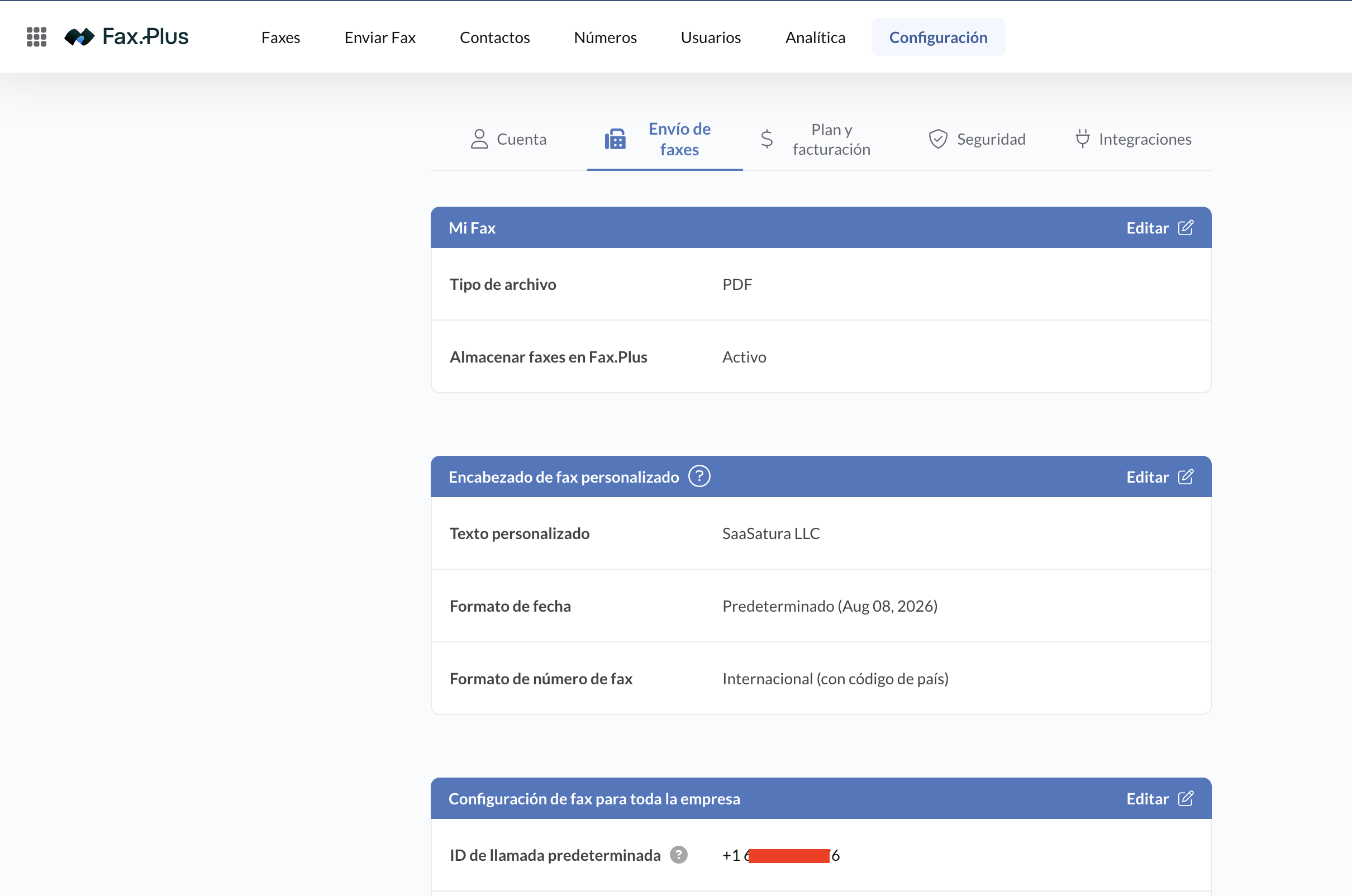Select the Envío de faxes tab
The width and height of the screenshot is (1352, 896).
point(665,139)
